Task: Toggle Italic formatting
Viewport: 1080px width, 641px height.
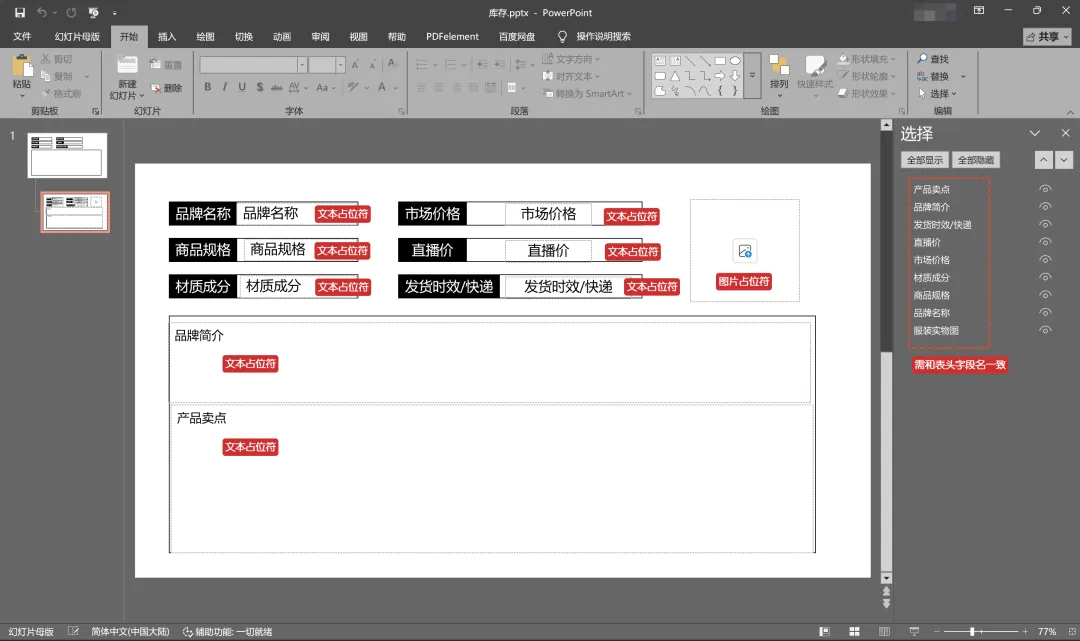Action: [225, 87]
